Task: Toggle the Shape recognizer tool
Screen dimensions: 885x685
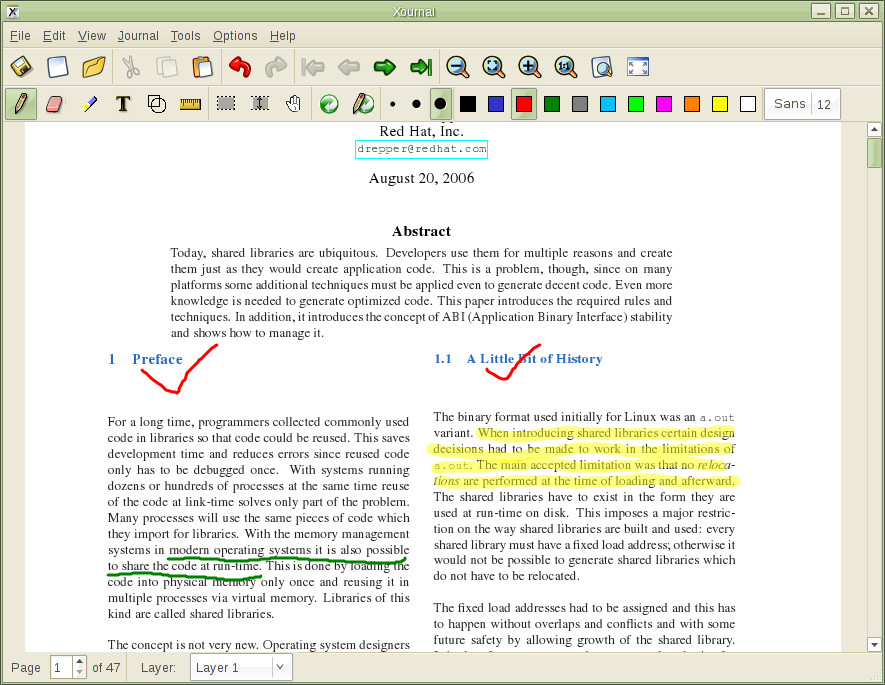Action: point(156,104)
